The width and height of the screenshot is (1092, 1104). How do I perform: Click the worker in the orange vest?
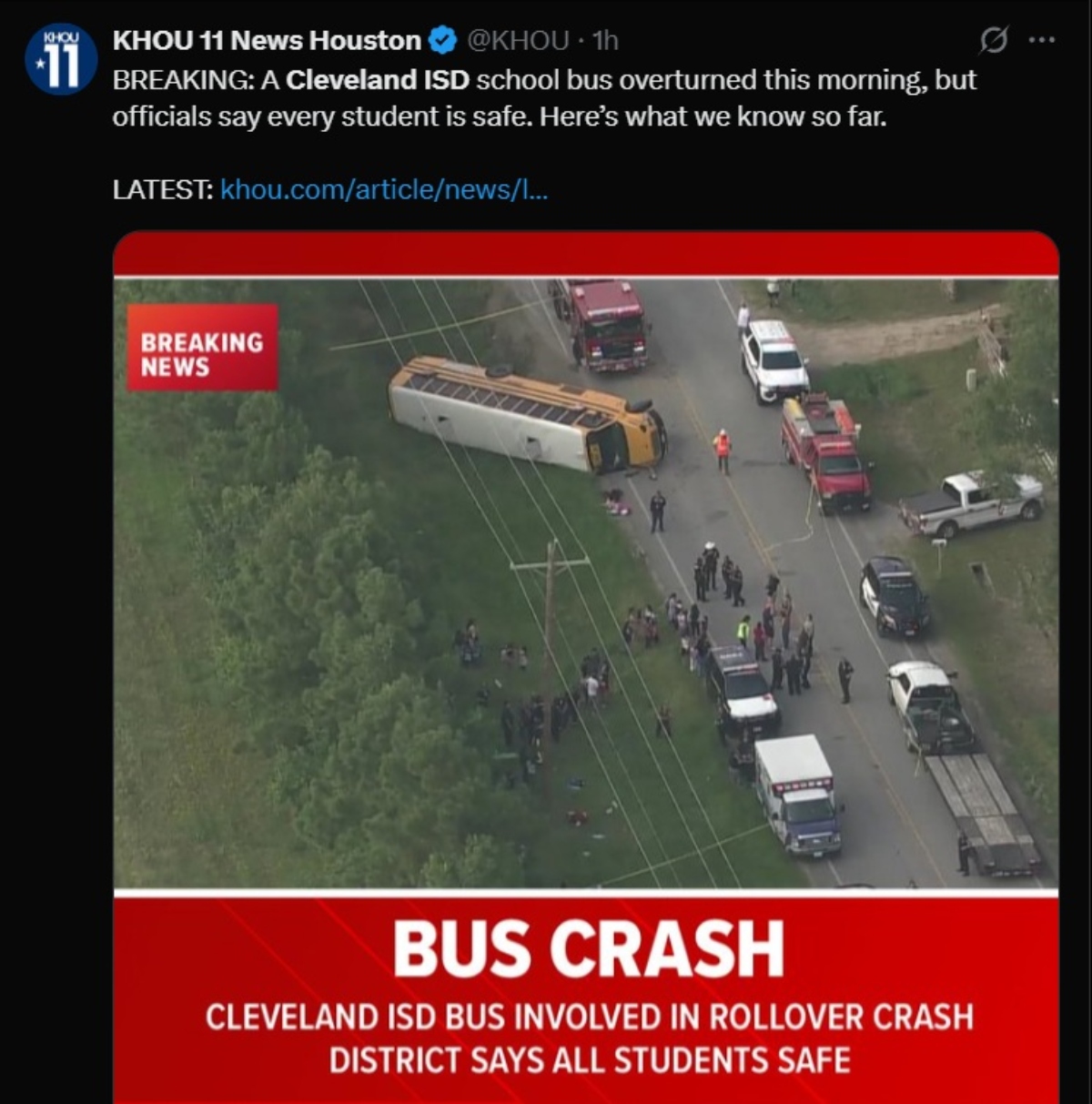(723, 451)
